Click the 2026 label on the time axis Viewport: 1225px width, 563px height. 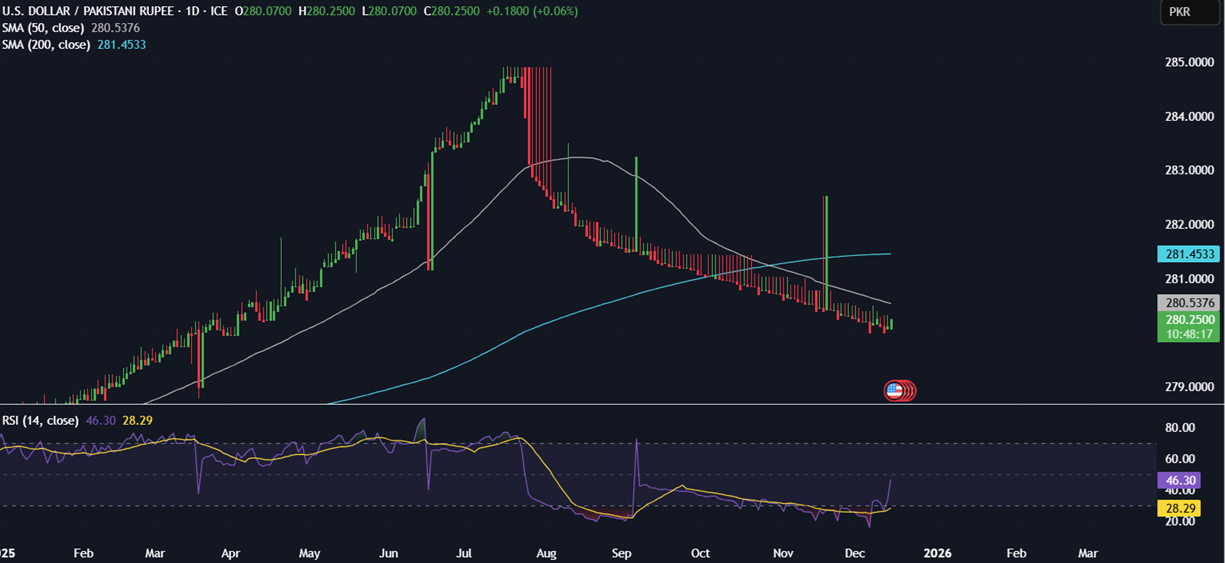[937, 552]
